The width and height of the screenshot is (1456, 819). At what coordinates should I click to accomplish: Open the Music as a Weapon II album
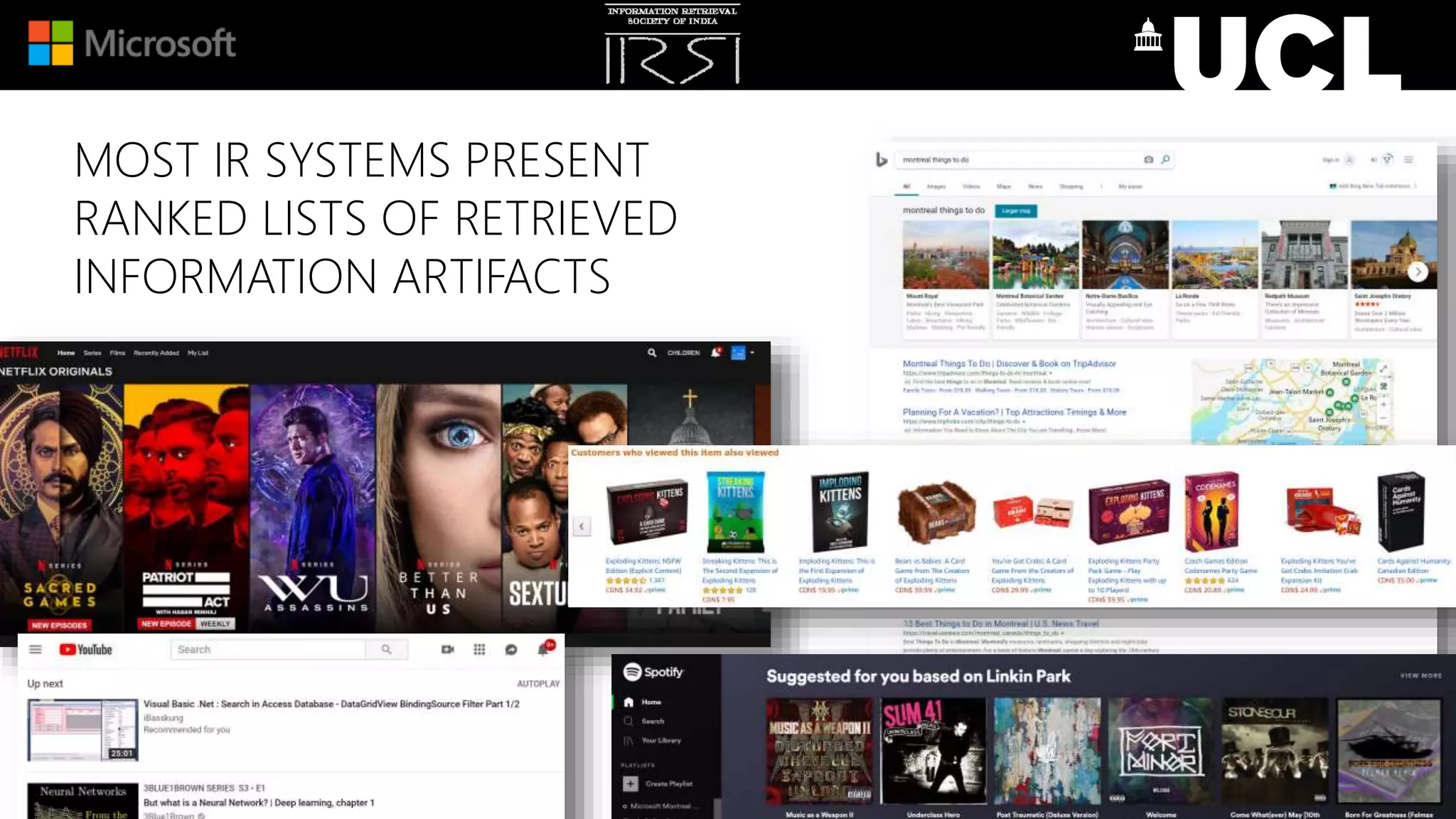[x=820, y=758]
